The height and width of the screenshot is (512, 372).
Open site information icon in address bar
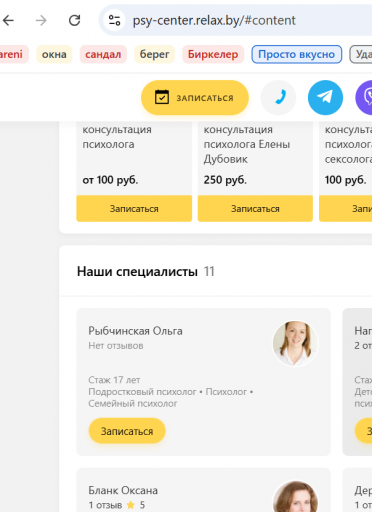114,21
